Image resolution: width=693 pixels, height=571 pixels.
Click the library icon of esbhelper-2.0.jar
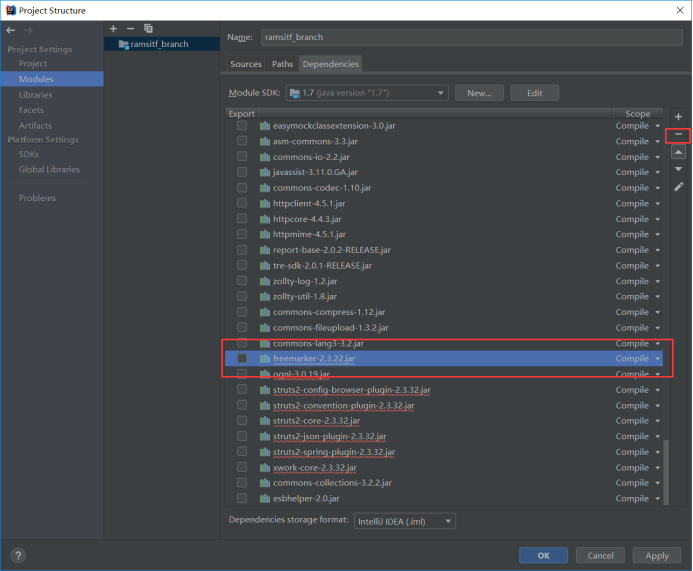click(x=265, y=499)
